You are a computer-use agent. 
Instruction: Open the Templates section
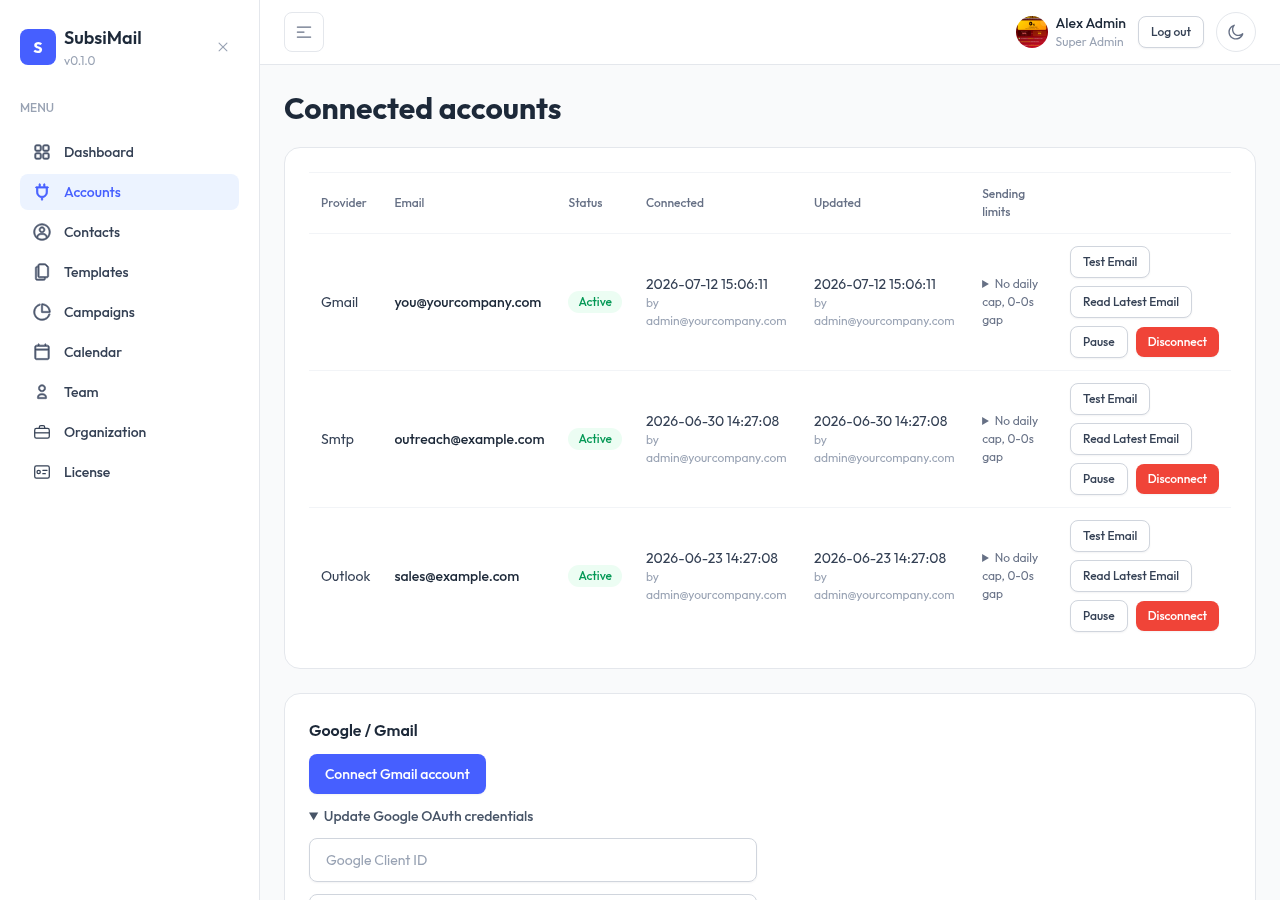pyautogui.click(x=129, y=272)
